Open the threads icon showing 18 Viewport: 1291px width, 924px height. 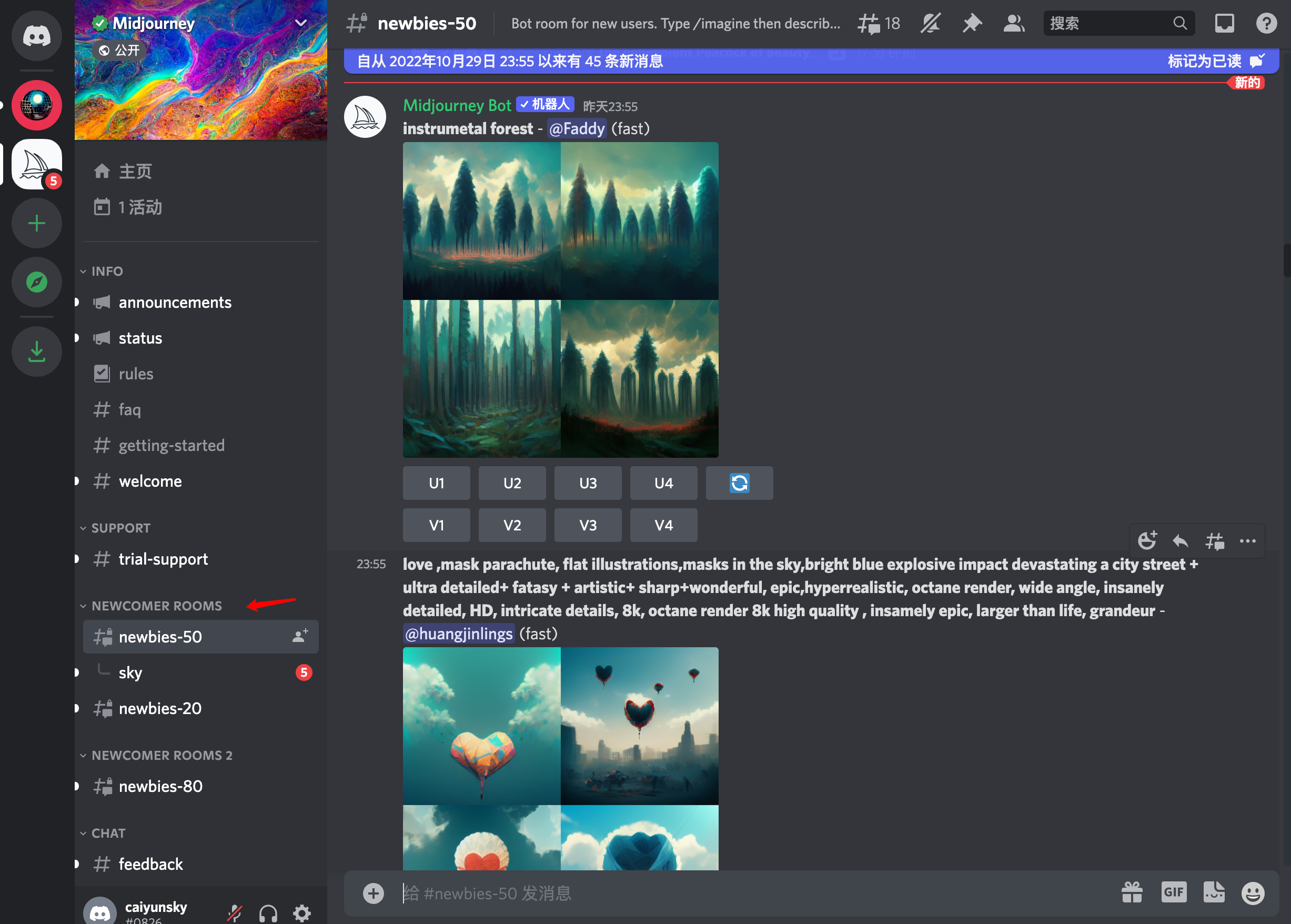tap(879, 23)
